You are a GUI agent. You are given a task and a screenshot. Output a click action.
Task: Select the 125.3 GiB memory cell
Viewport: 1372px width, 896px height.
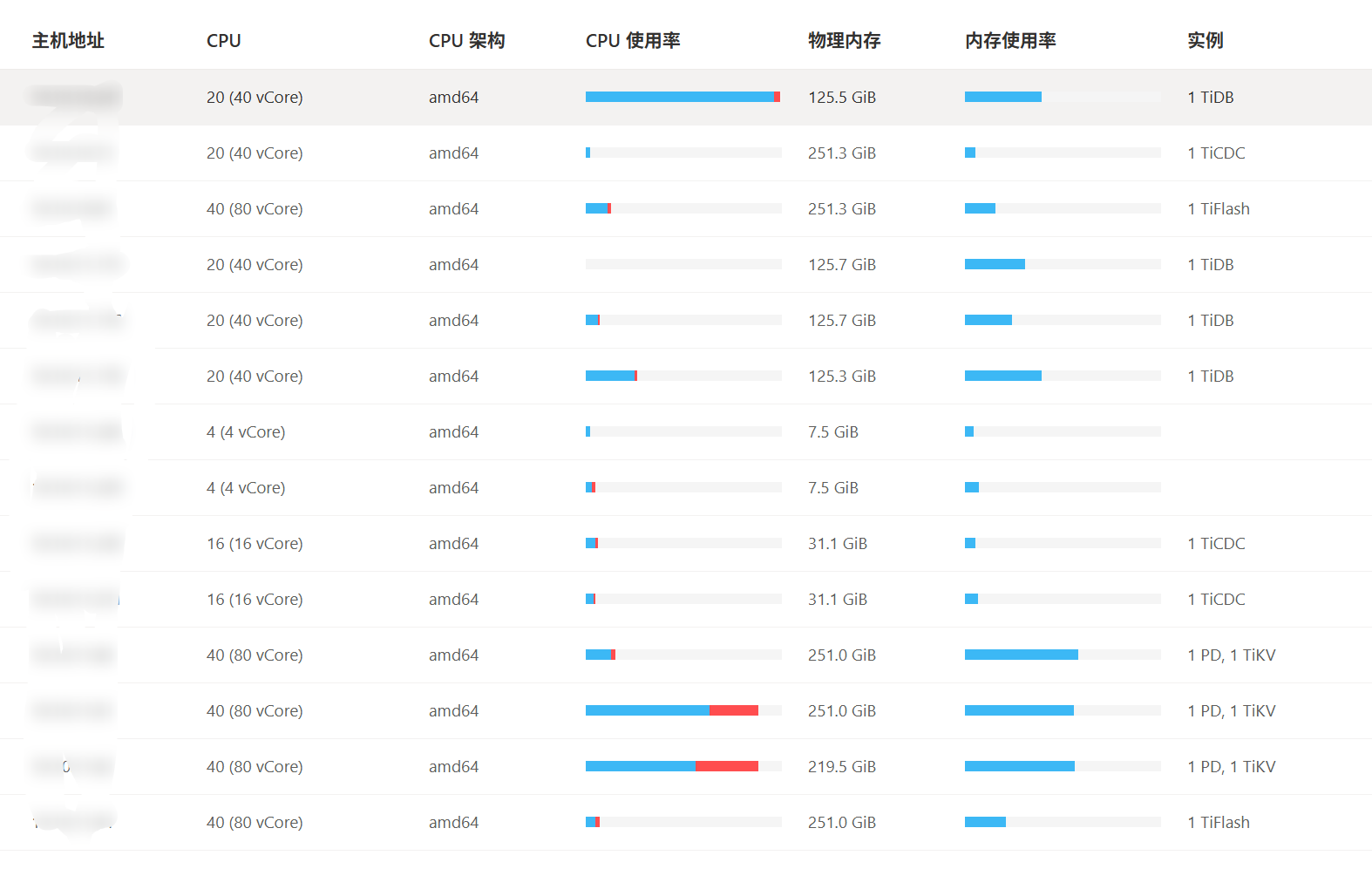pos(842,377)
